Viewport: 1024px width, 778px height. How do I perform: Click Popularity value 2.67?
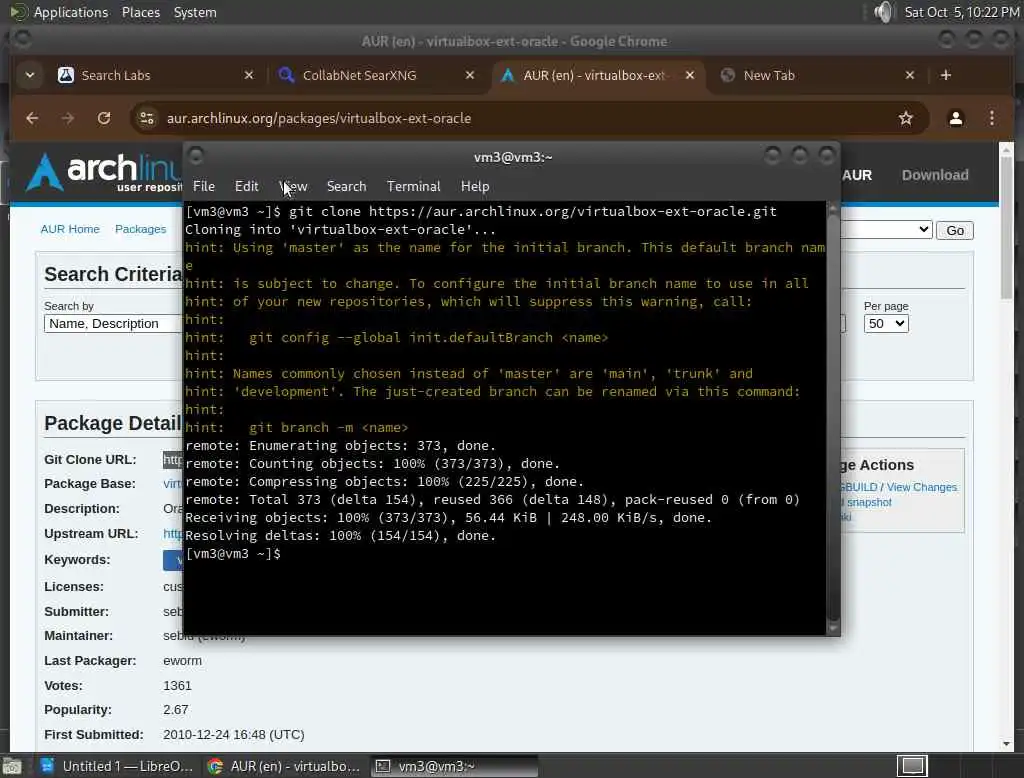(x=176, y=710)
